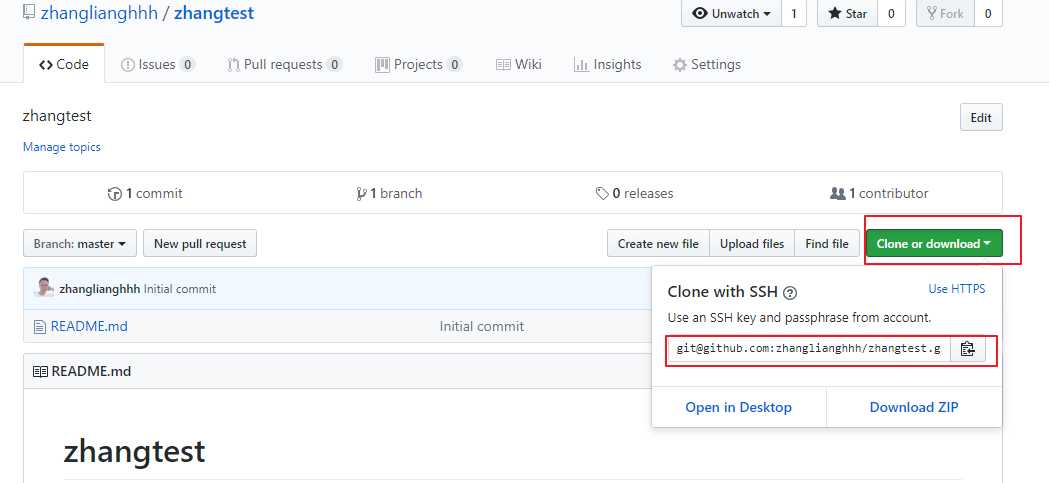Open the Unwatch dropdown
1049x483 pixels.
point(731,13)
